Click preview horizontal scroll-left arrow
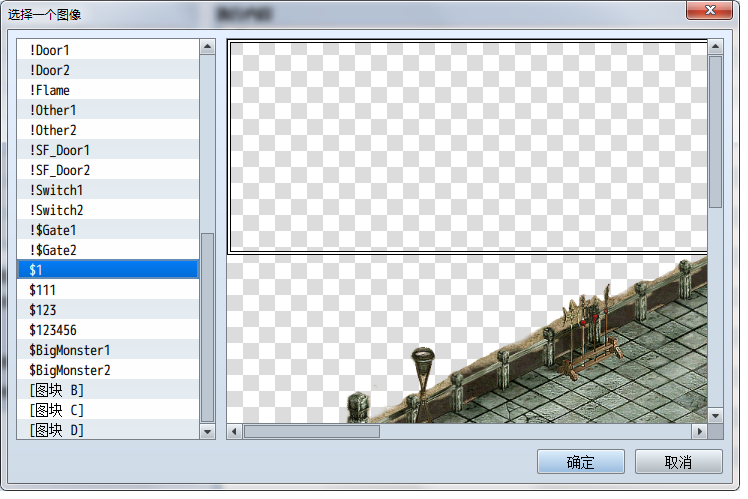748x499 pixels. coord(234,432)
